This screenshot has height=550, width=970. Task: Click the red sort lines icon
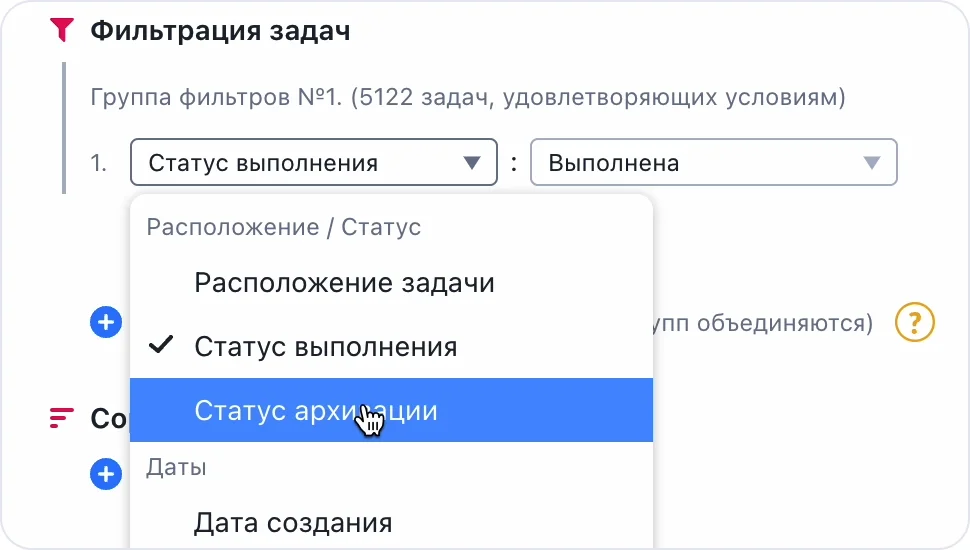coord(62,416)
